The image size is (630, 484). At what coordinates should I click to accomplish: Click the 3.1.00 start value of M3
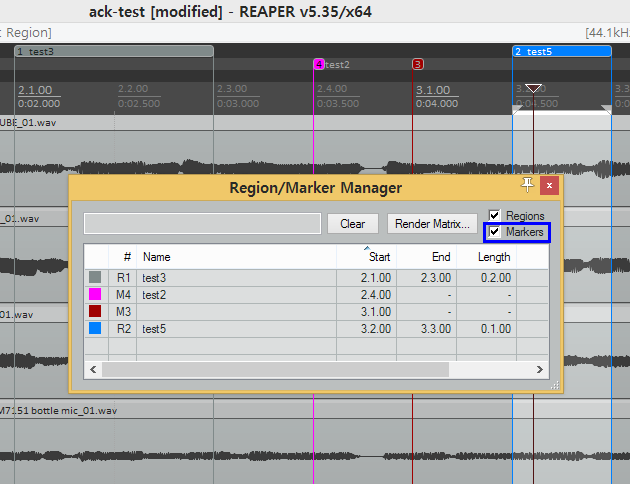point(376,312)
